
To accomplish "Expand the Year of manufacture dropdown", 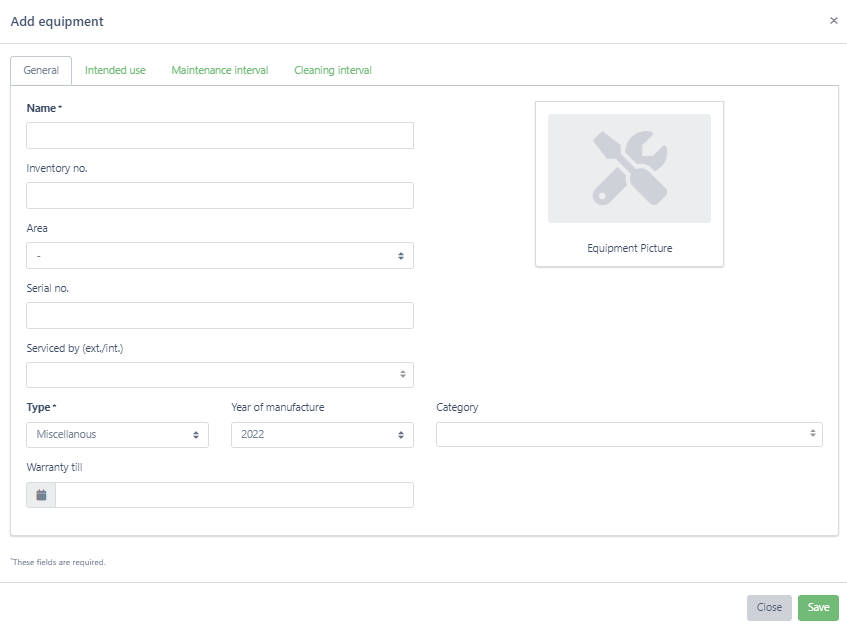I will [322, 435].
